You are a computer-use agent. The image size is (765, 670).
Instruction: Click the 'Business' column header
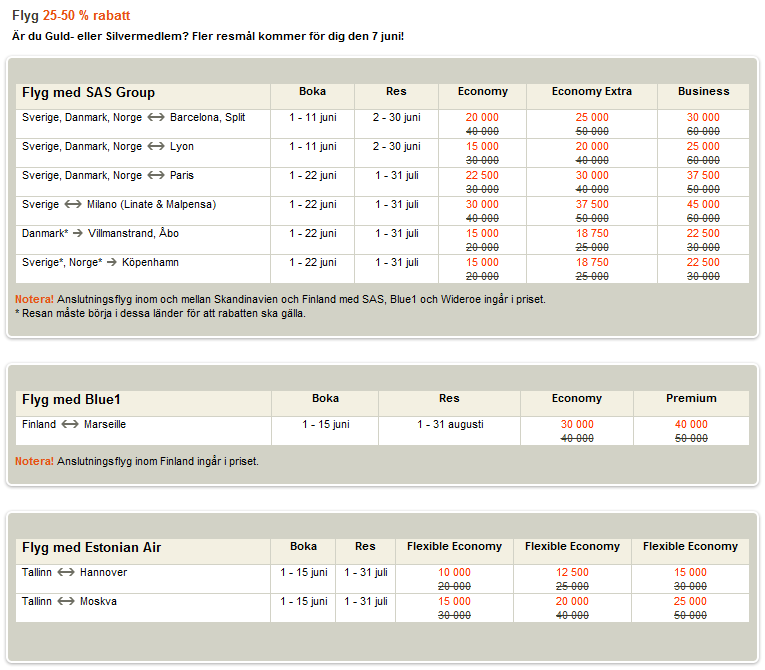tap(703, 92)
